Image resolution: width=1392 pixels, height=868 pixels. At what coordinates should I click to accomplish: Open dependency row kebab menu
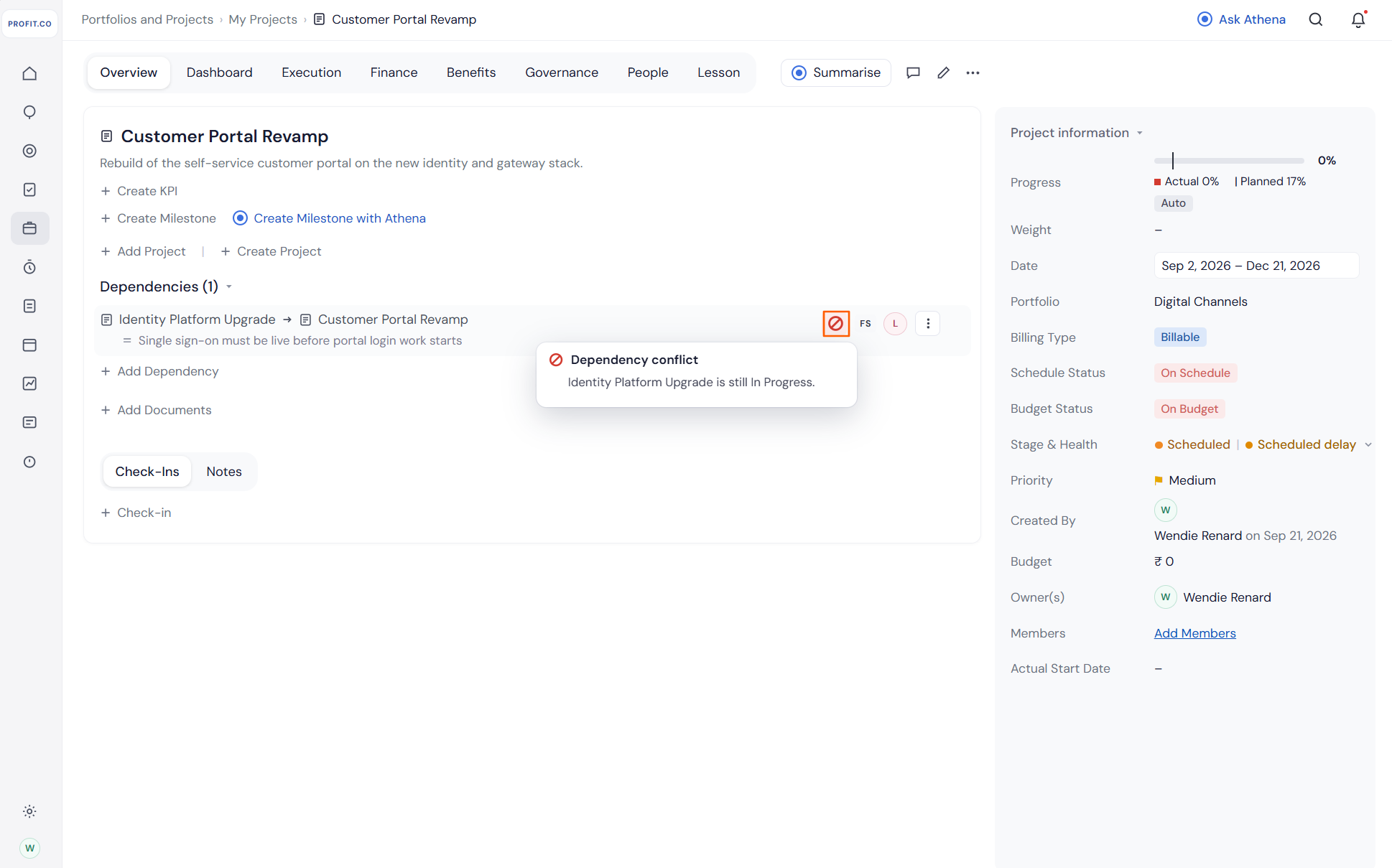tap(928, 324)
